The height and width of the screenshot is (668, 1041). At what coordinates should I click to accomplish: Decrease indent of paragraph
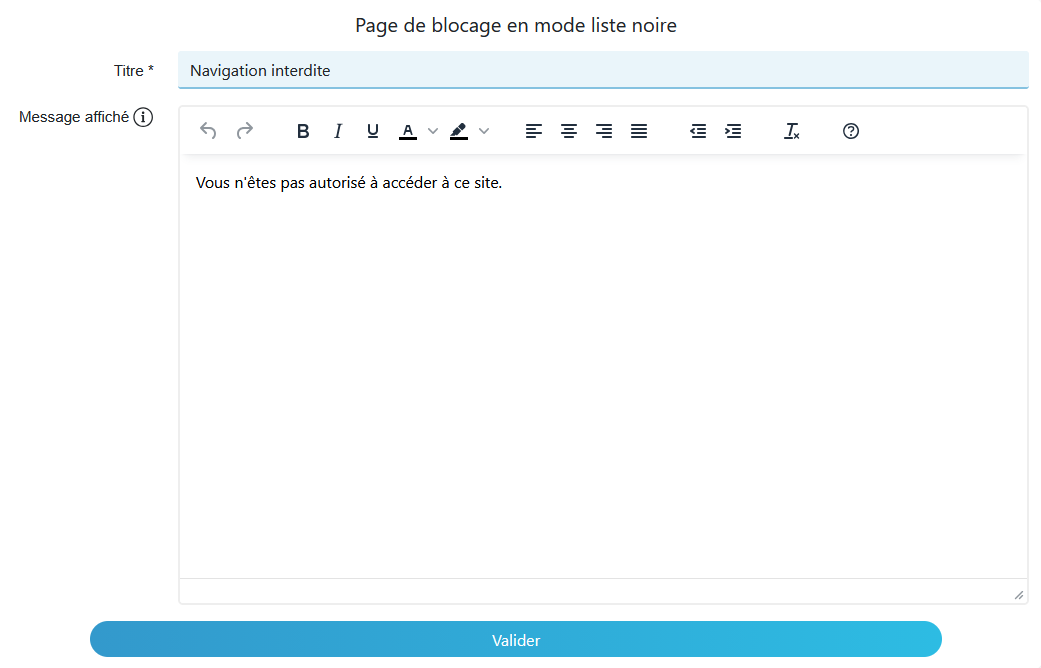coord(698,131)
